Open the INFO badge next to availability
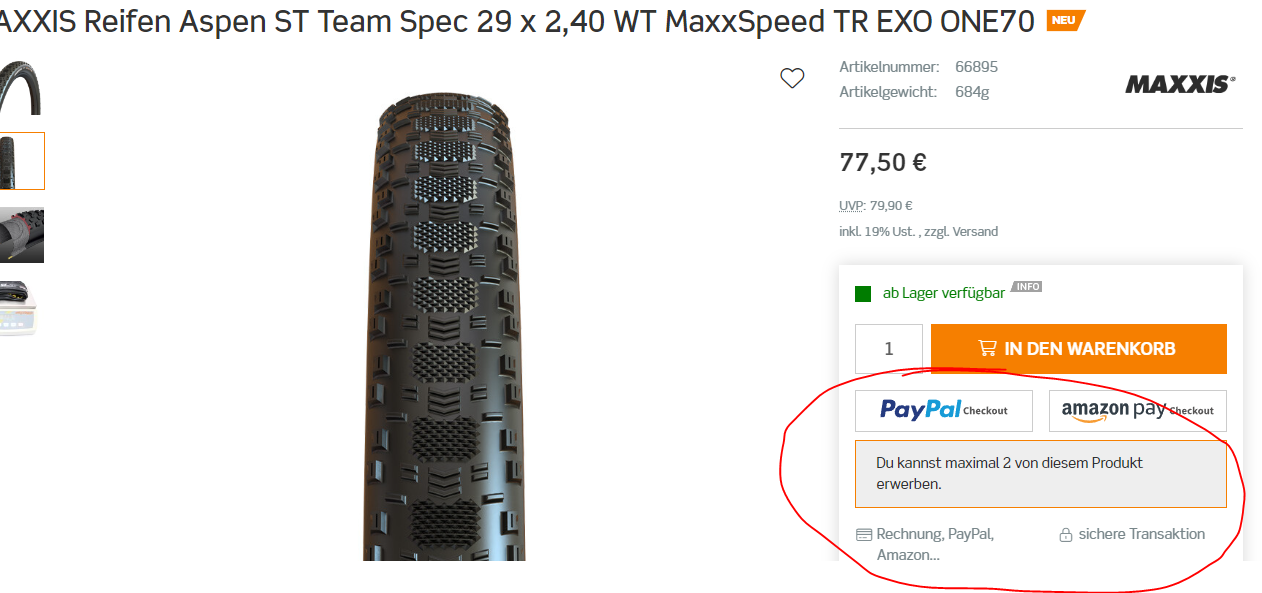Viewport: 1262px width, 593px height. click(x=1027, y=287)
